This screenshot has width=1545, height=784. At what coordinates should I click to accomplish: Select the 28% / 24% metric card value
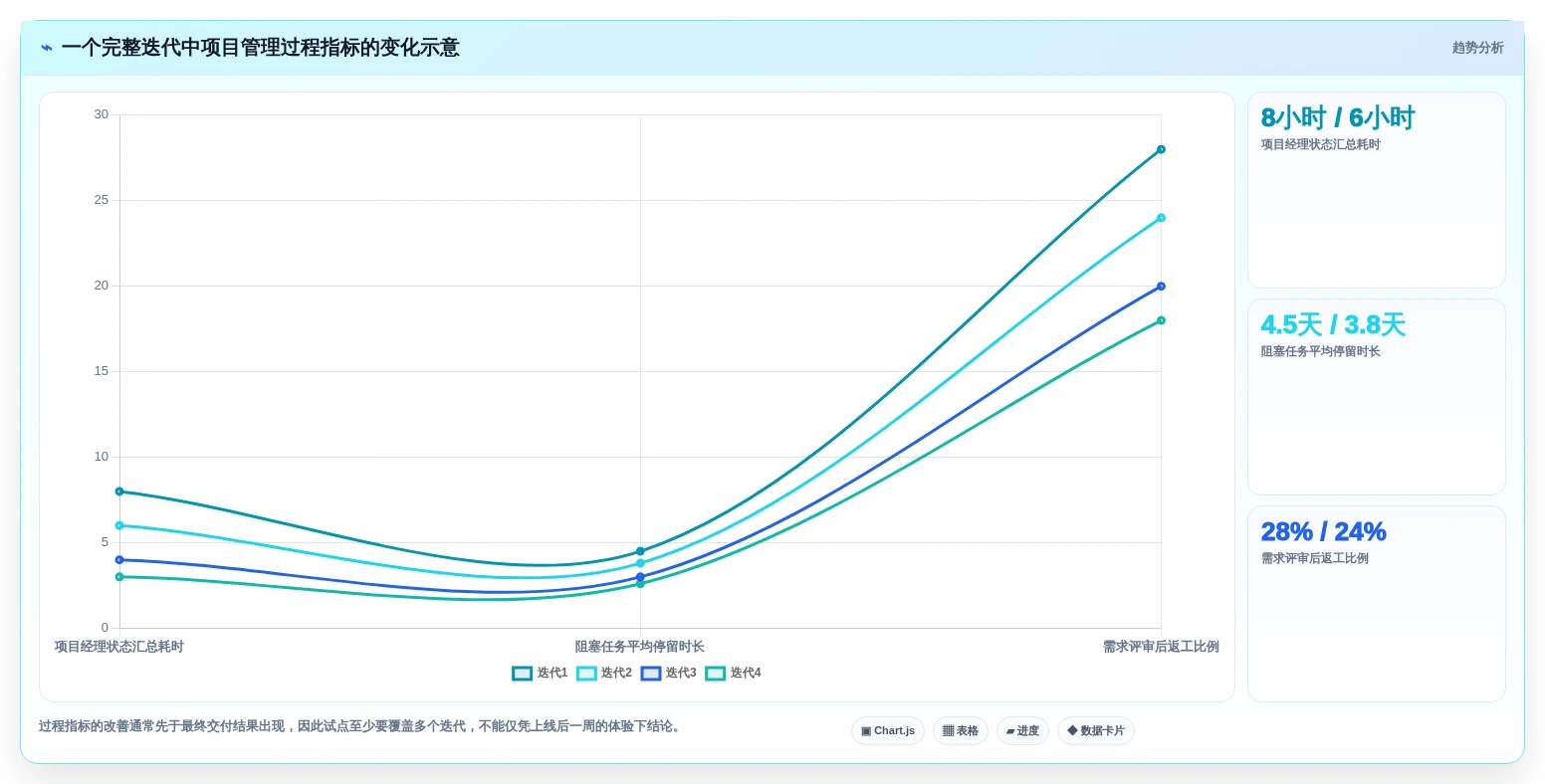(x=1323, y=532)
